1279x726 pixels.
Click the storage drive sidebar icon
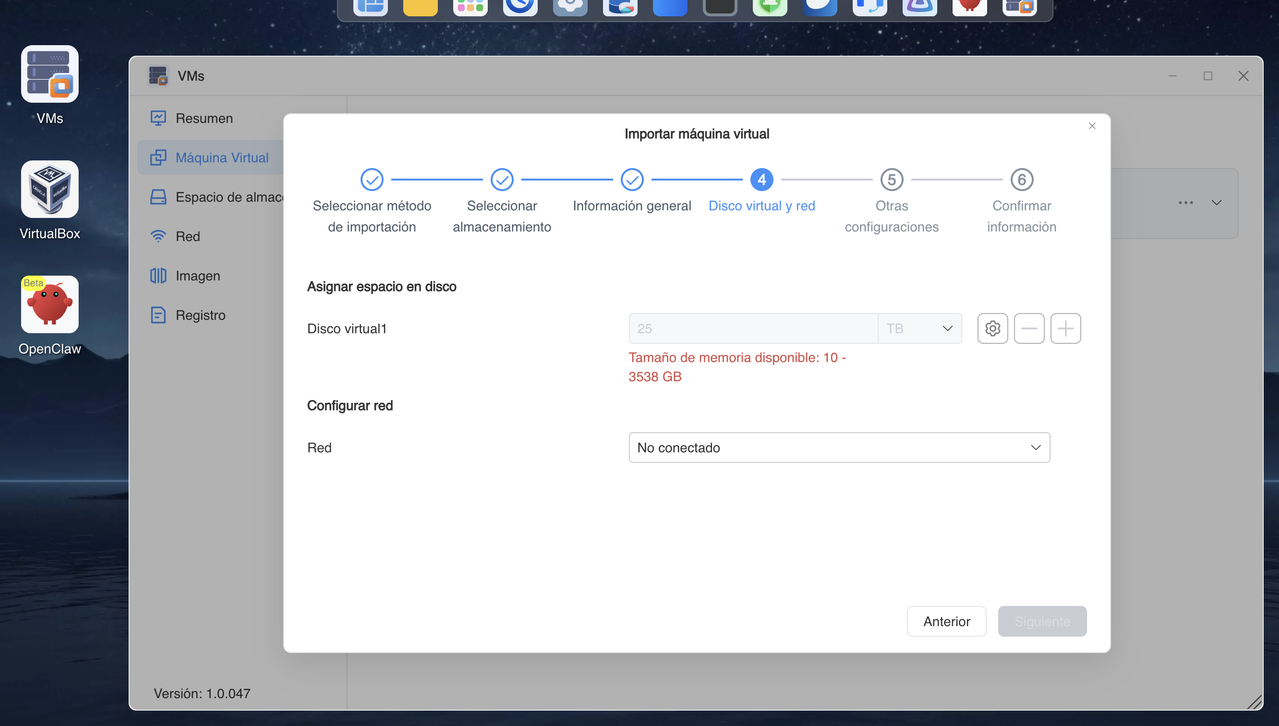tap(158, 197)
